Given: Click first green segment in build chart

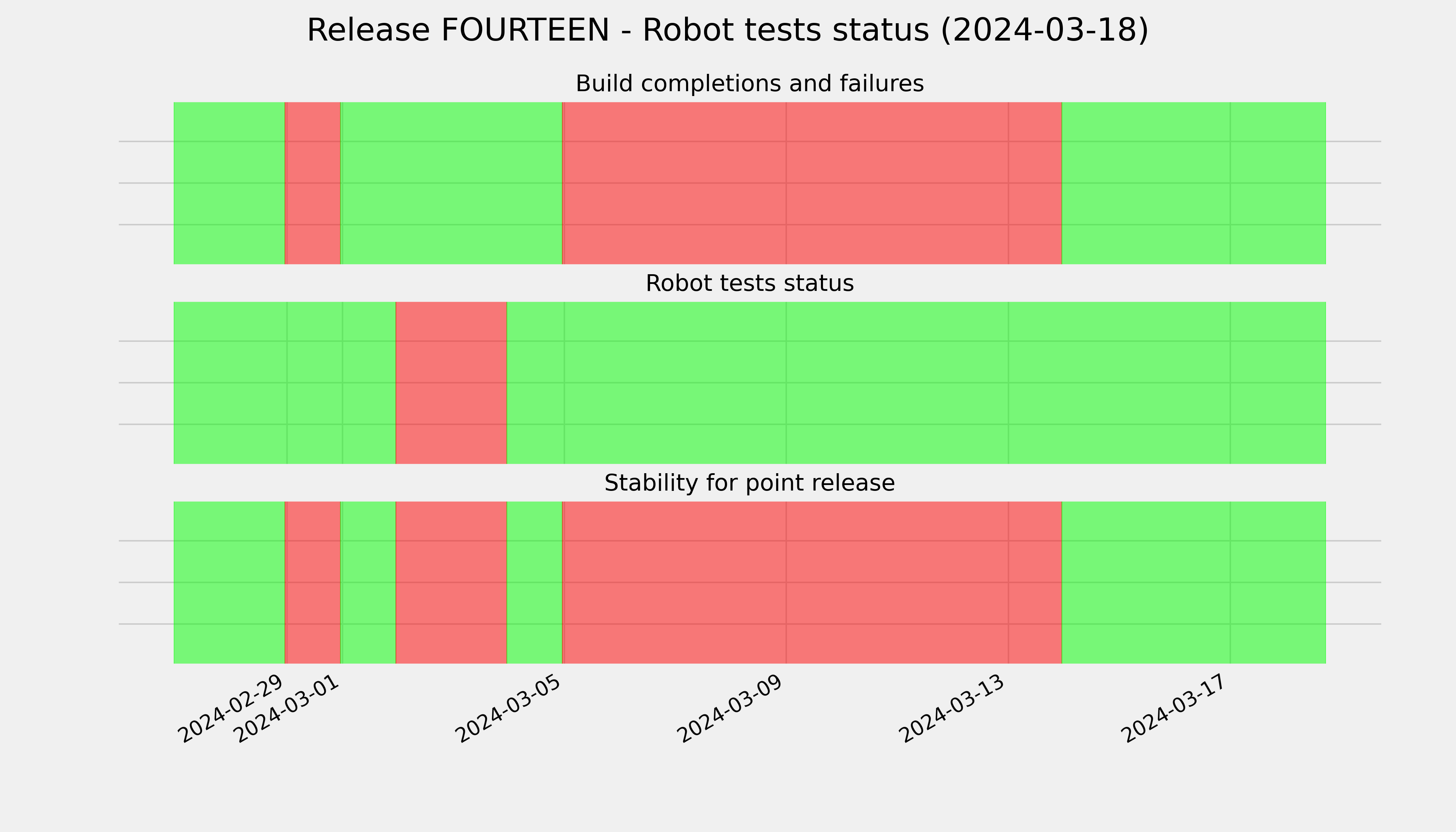Looking at the screenshot, I should (229, 183).
